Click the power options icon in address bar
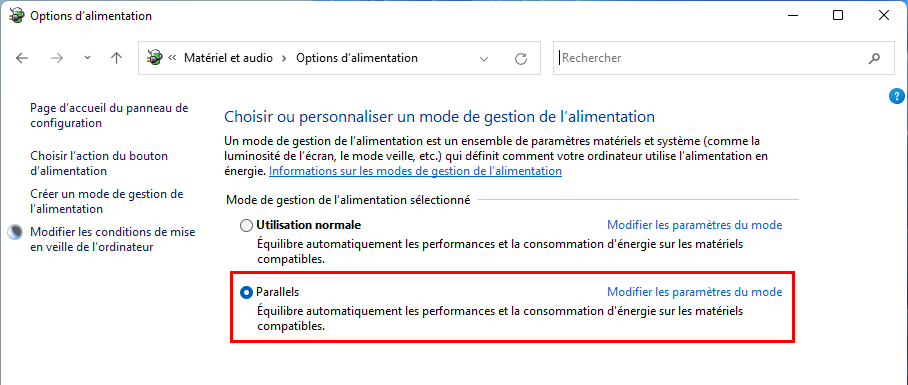Viewport: 908px width, 385px height. click(x=154, y=57)
